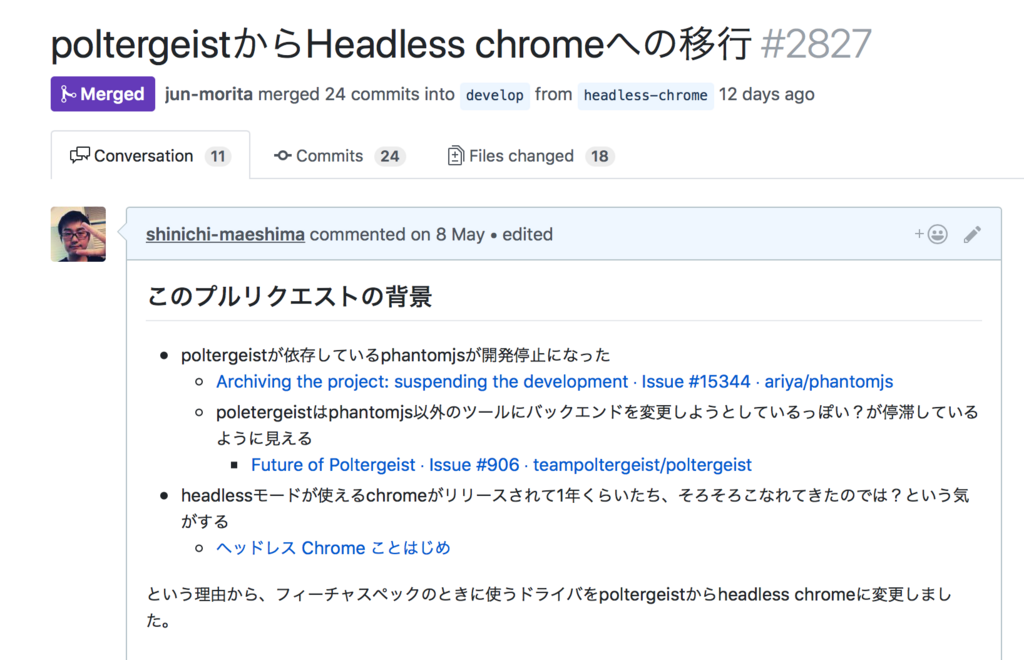1024x660 pixels.
Task: Open the Files changed tab
Action: (x=521, y=156)
